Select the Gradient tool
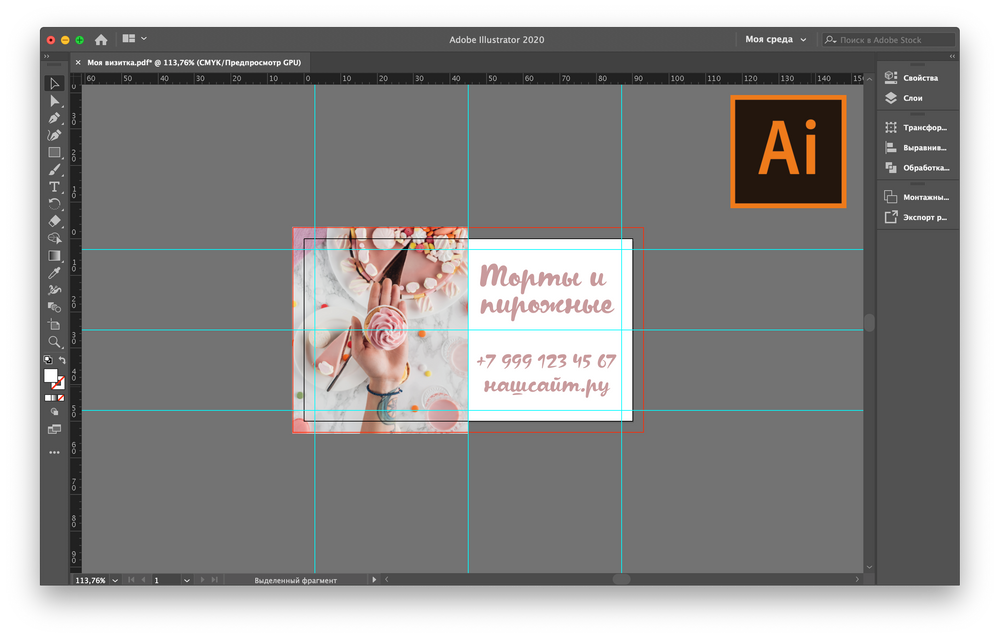The width and height of the screenshot is (999, 638). 55,256
